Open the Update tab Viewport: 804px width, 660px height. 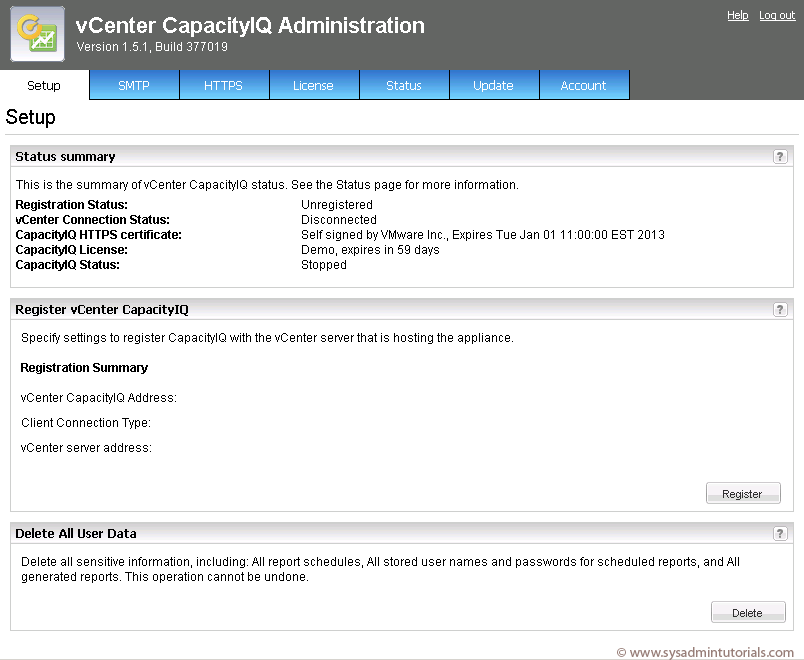(x=494, y=85)
